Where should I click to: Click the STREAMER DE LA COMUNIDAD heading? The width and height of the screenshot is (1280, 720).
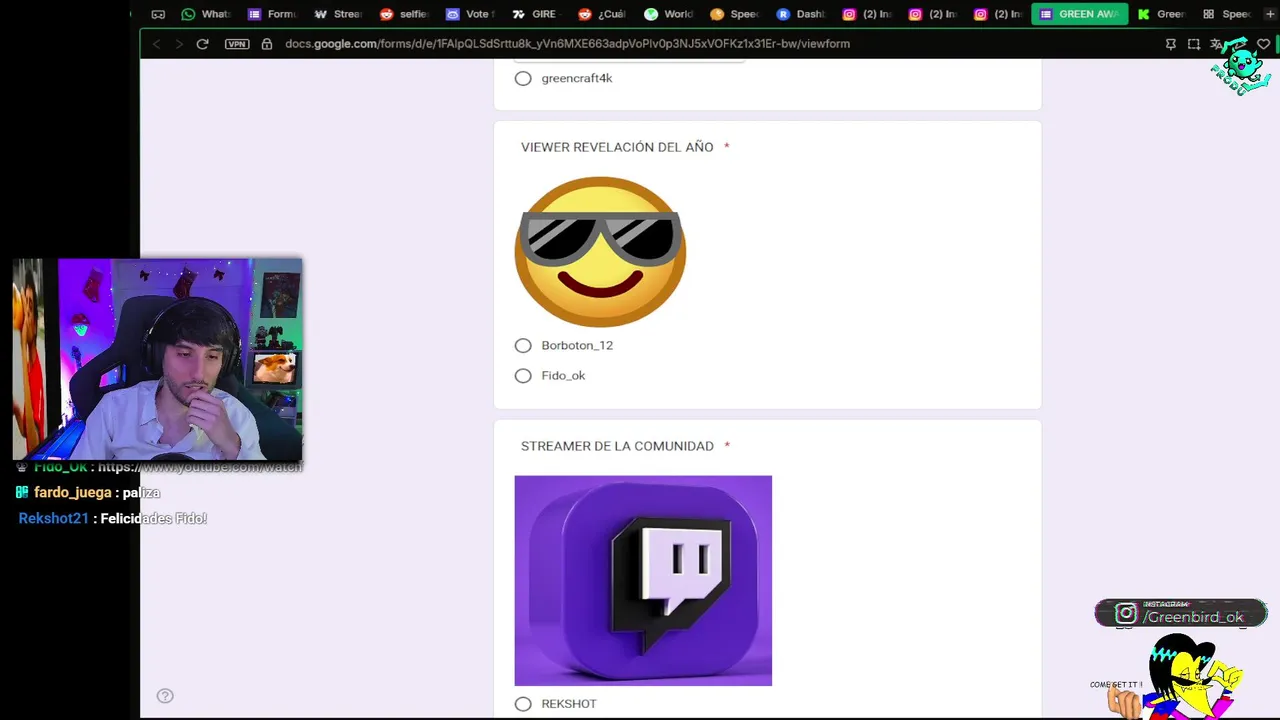pos(617,446)
